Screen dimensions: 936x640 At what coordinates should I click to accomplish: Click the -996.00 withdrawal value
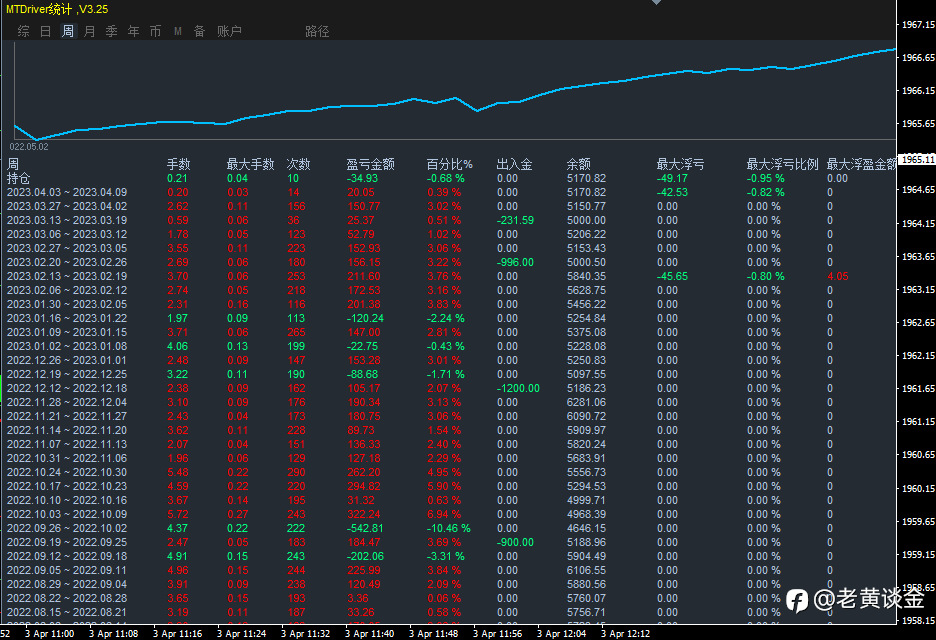(515, 262)
